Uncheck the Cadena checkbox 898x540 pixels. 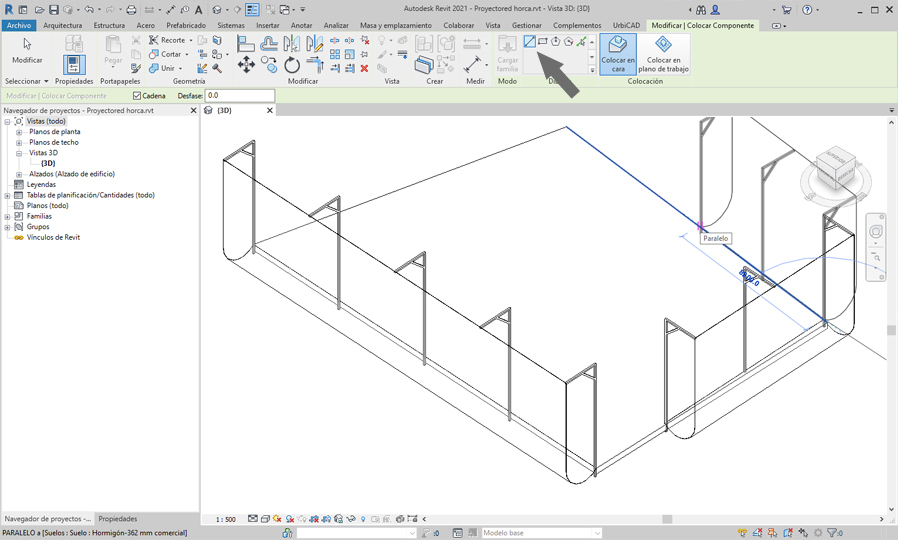(x=137, y=96)
